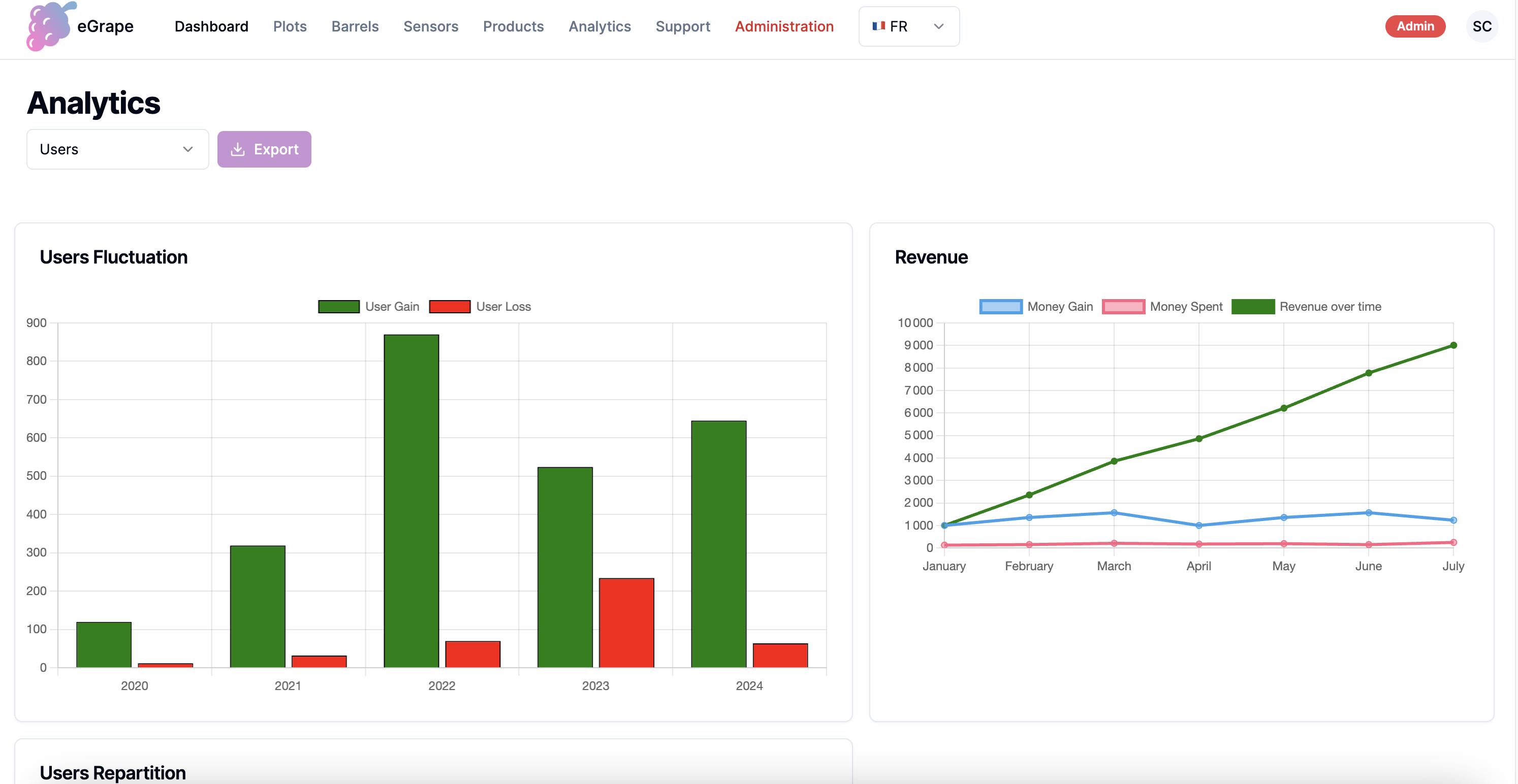Click the 2022 User Gain bar

(412, 501)
